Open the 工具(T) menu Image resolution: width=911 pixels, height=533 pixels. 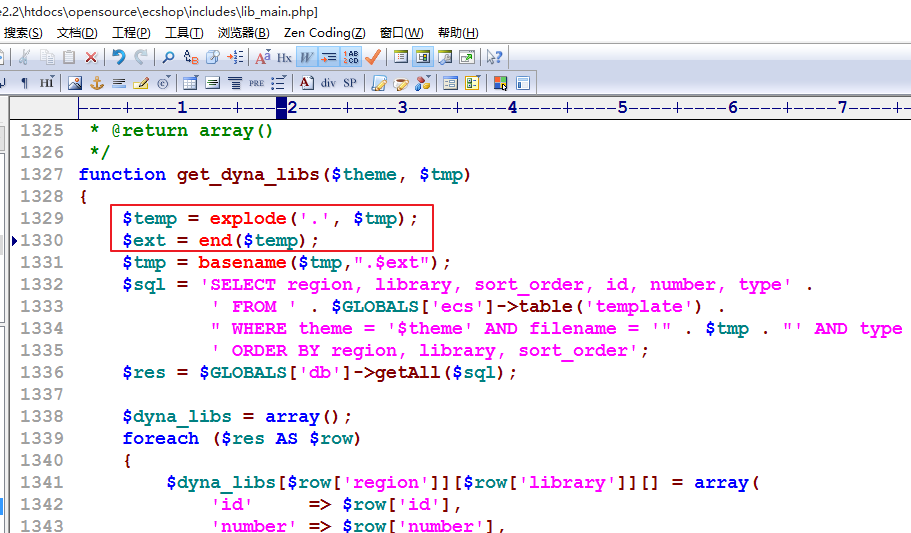coord(183,33)
